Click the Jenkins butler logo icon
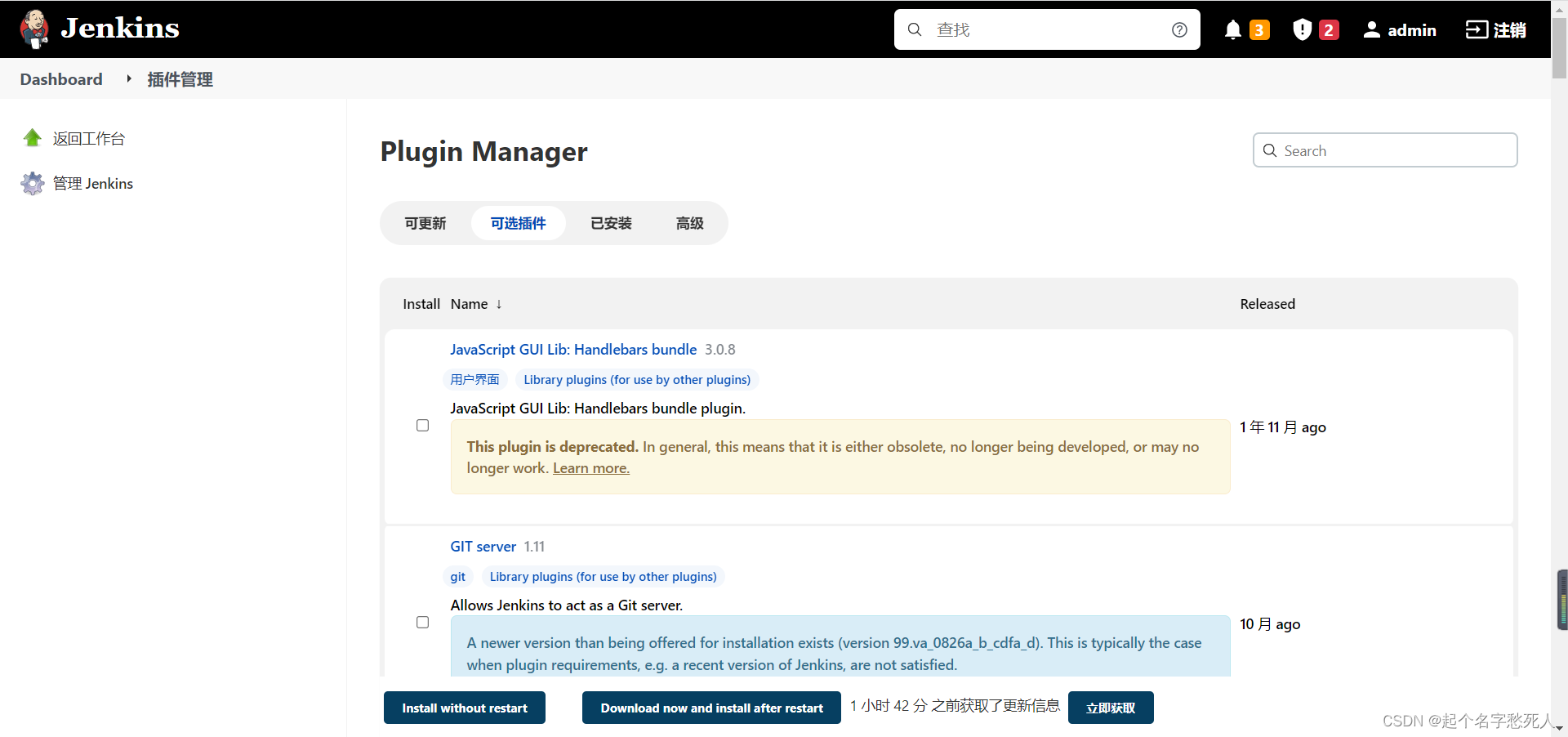Screen dimensions: 1568x737 pyautogui.click(x=34, y=29)
